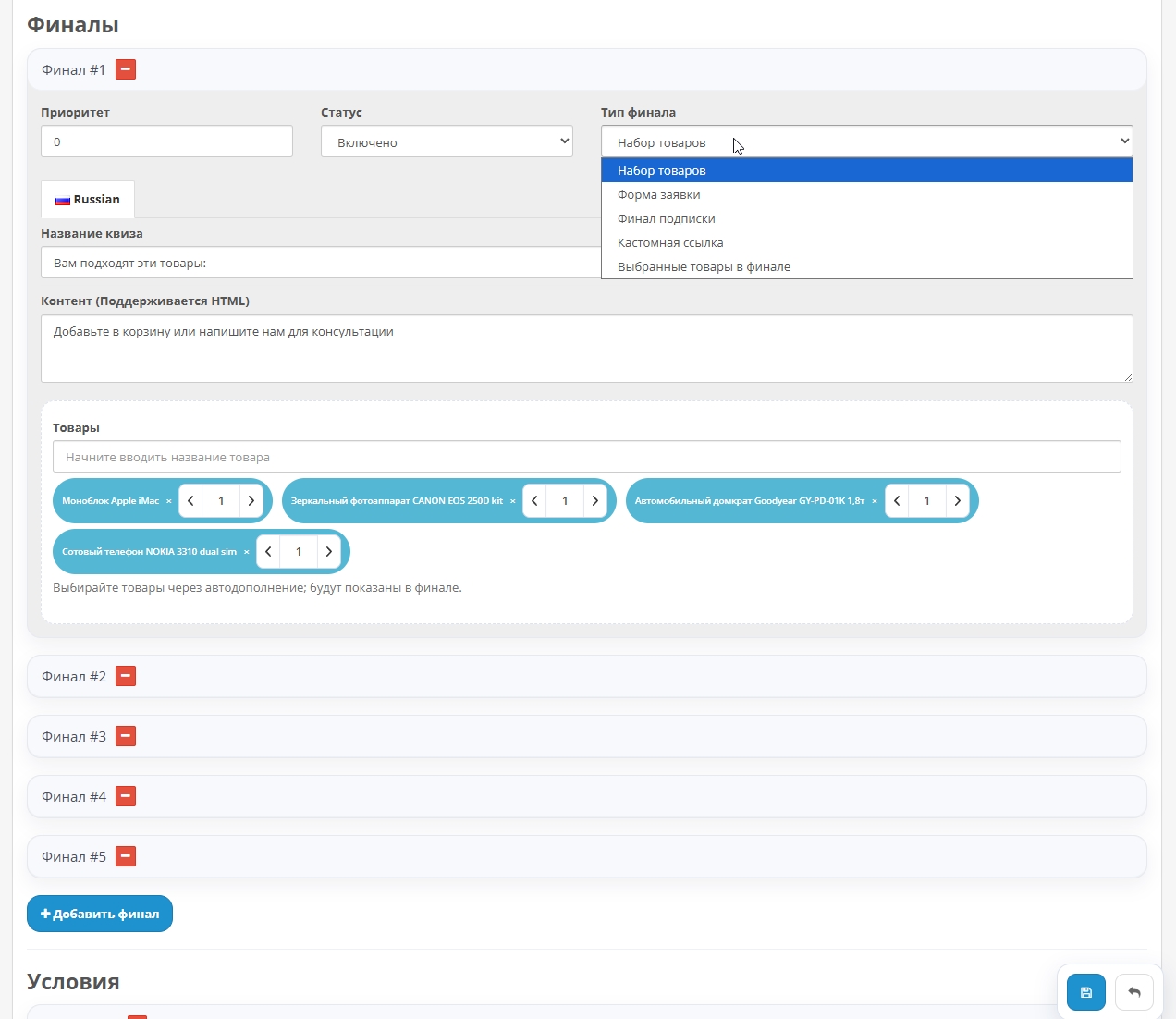Remove Сотовый телефон NOKIA 3310 product tag
1176x1019 pixels.
(246, 552)
